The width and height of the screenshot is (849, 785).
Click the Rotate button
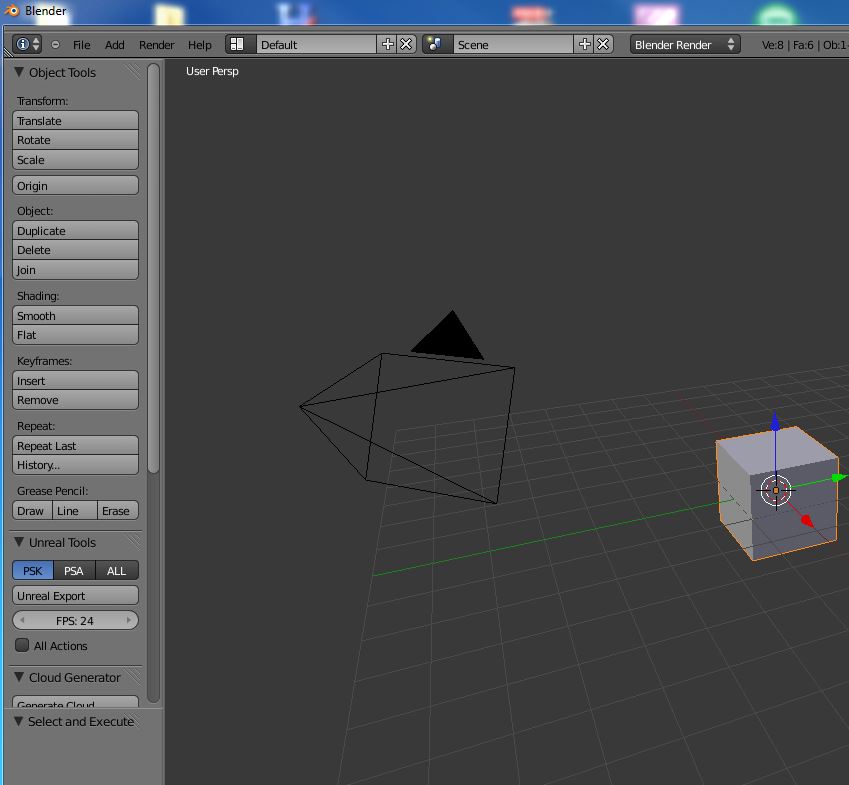pos(75,140)
